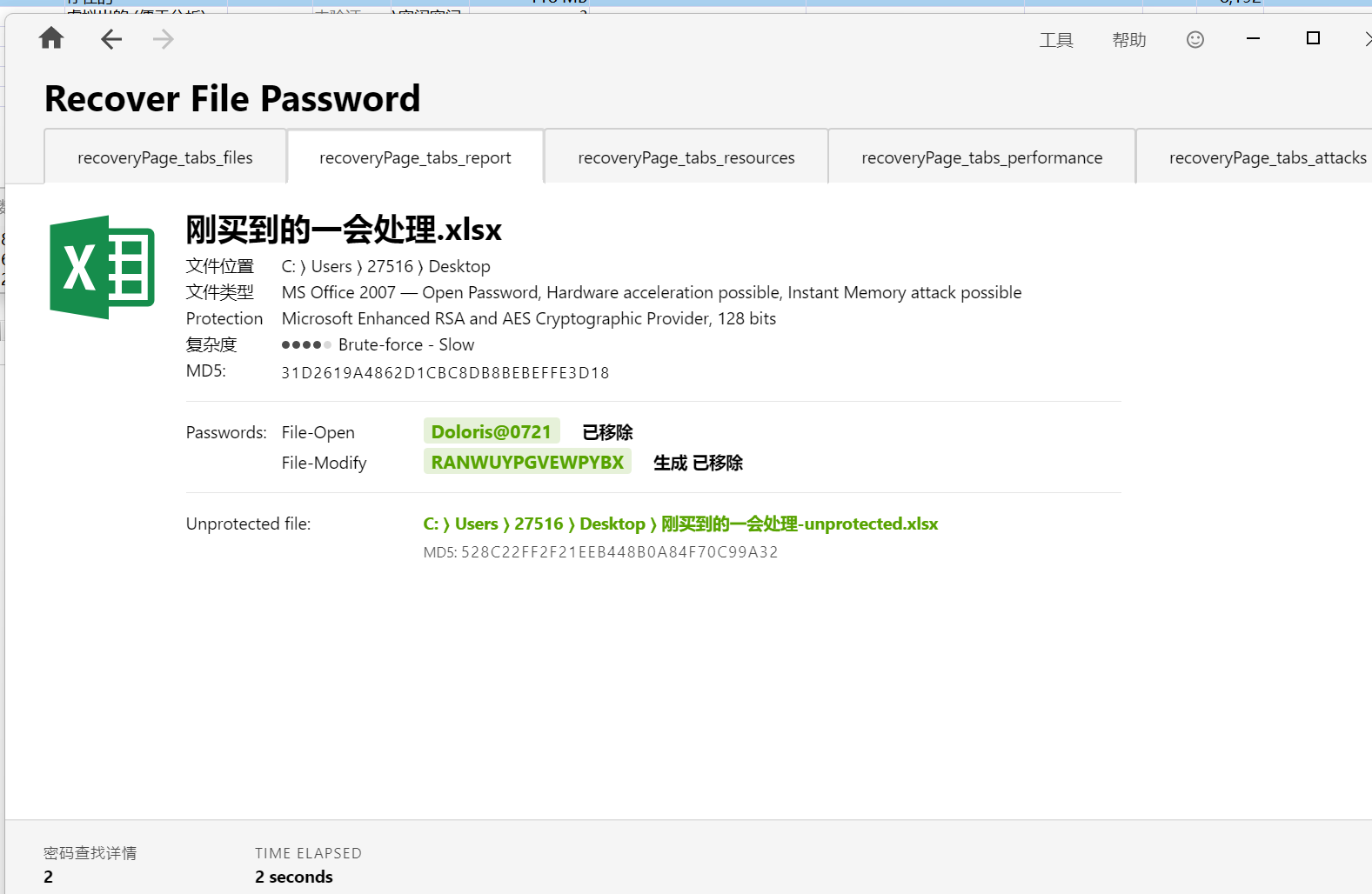The width and height of the screenshot is (1372, 894).
Task: Click the MS Office 2007 file type description
Action: coord(651,292)
